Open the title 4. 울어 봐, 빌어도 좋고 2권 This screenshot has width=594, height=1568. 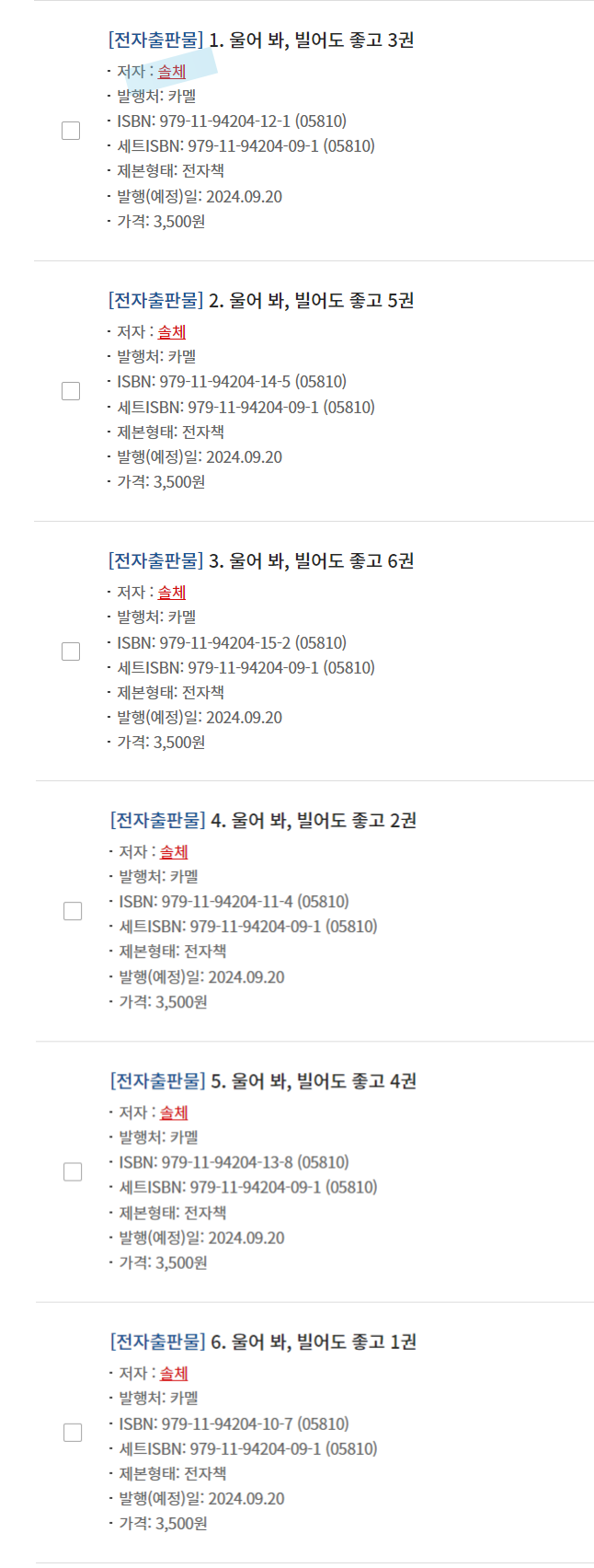click(x=313, y=821)
